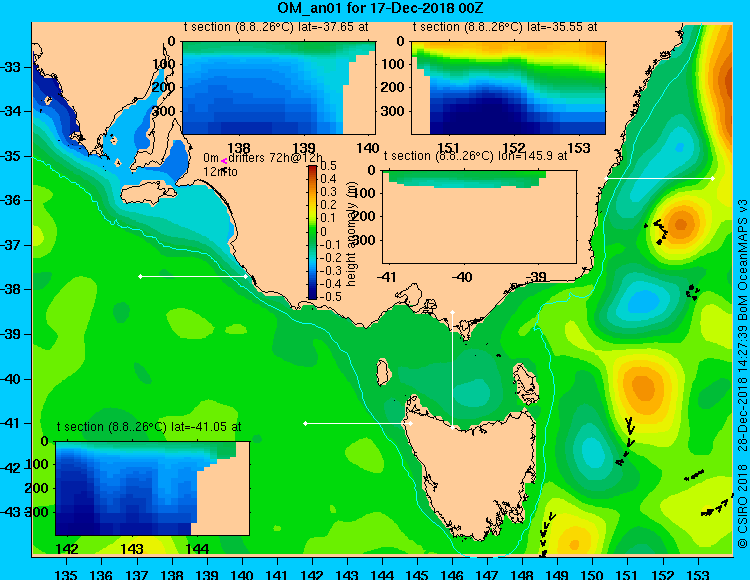Image resolution: width=750 pixels, height=580 pixels.
Task: Click latitude label "-38" on the left axis
Action: click(11, 289)
